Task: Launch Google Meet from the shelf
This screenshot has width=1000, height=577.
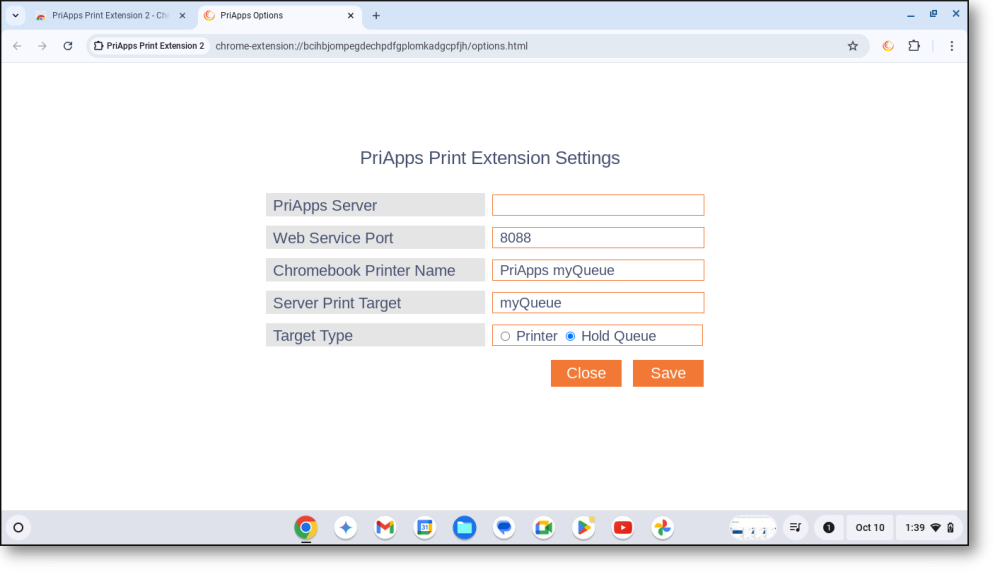Action: [543, 528]
